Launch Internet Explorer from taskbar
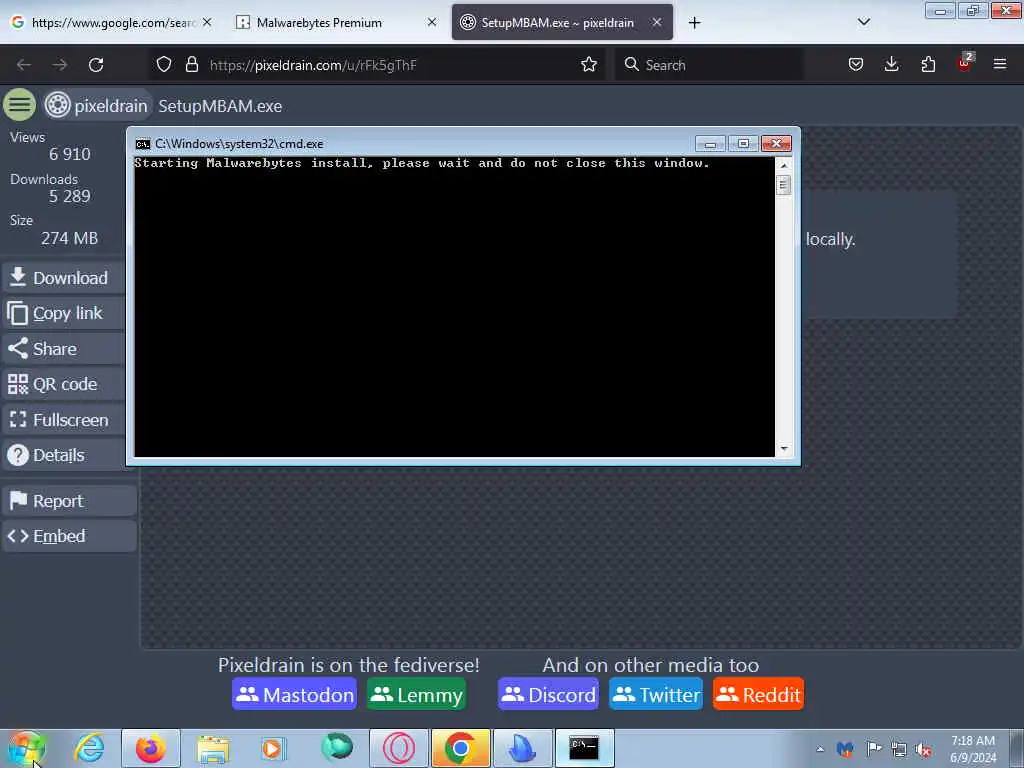1024x768 pixels. tap(89, 748)
